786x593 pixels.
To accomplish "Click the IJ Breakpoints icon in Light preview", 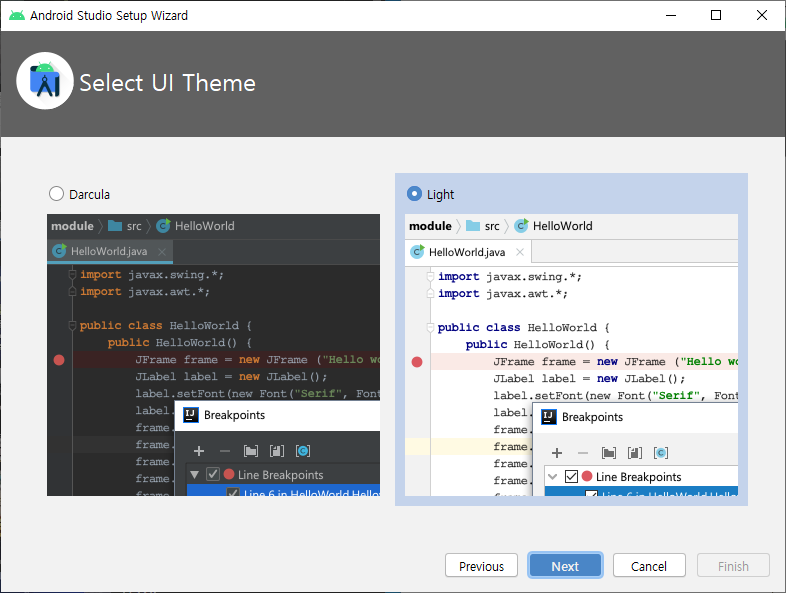I will 548,417.
